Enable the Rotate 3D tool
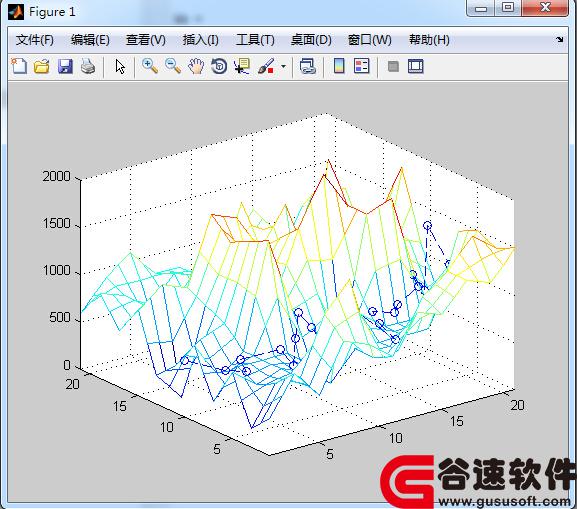The image size is (577, 509). pos(219,67)
